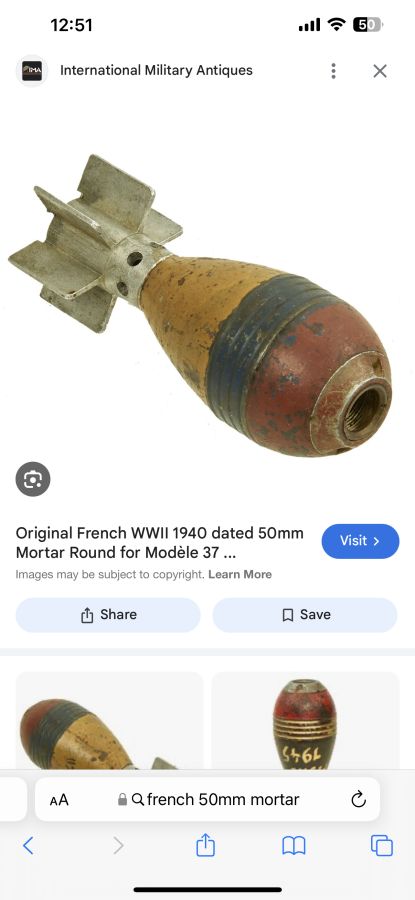Tap the International Military Antiques source name
Screen dimensions: 415x900
[x=156, y=71]
